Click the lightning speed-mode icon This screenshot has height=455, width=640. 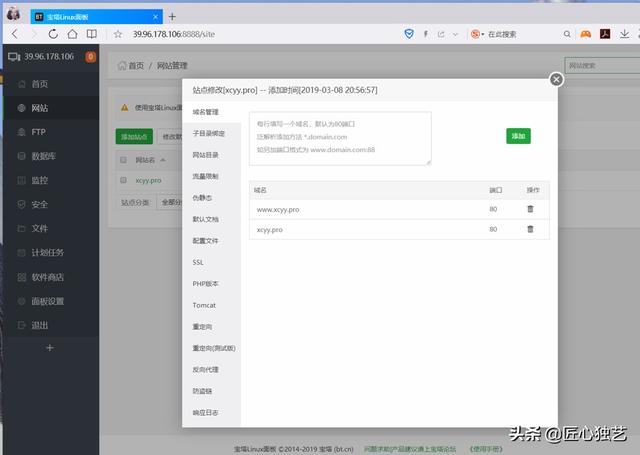(x=426, y=34)
